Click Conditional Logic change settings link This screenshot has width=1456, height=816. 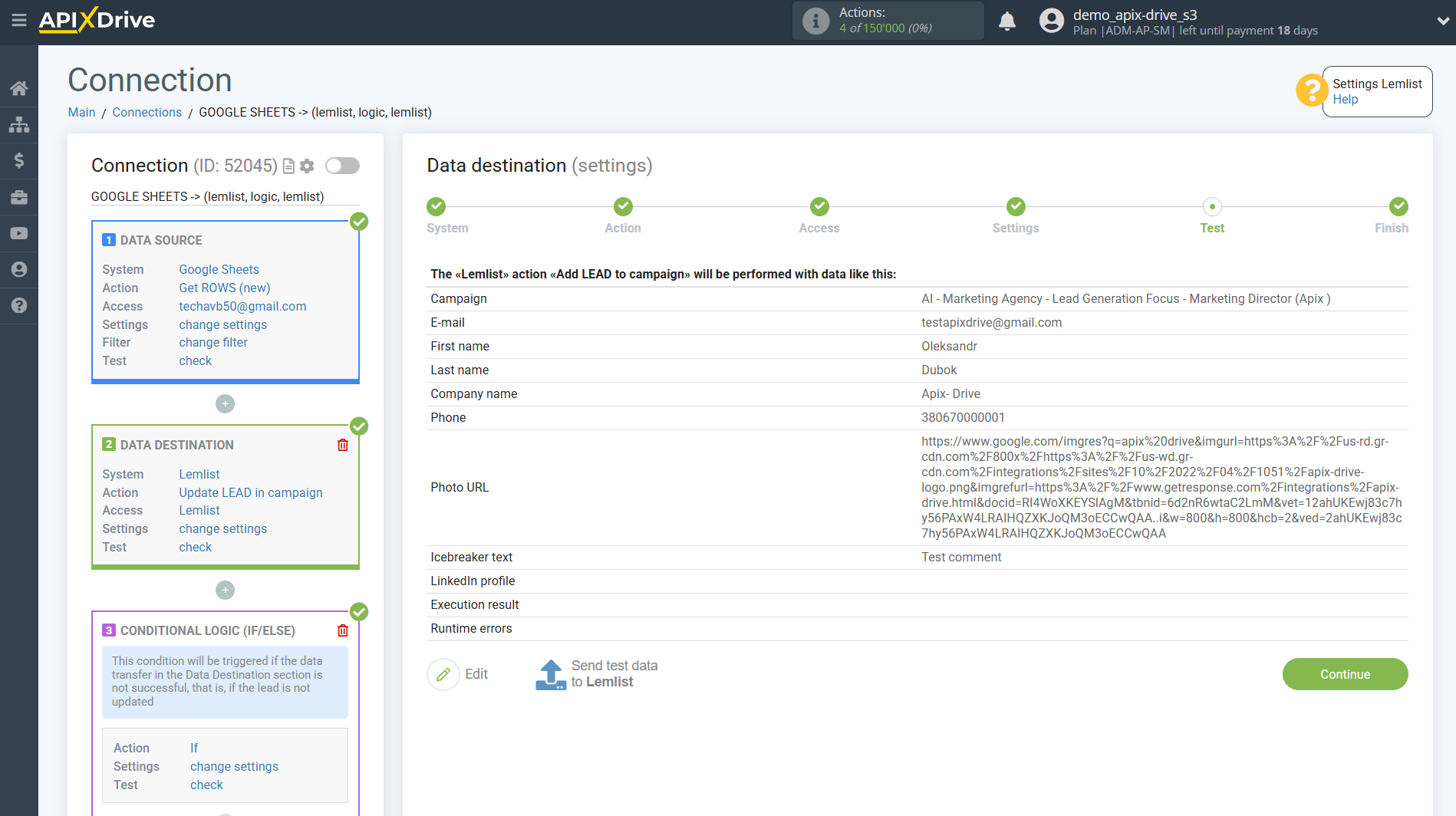pos(234,766)
